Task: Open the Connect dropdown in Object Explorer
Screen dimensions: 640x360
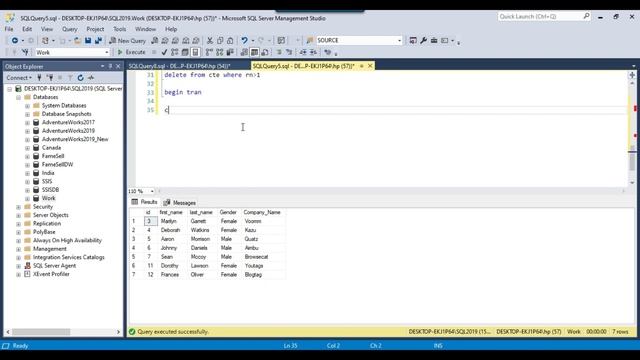Action: point(19,78)
